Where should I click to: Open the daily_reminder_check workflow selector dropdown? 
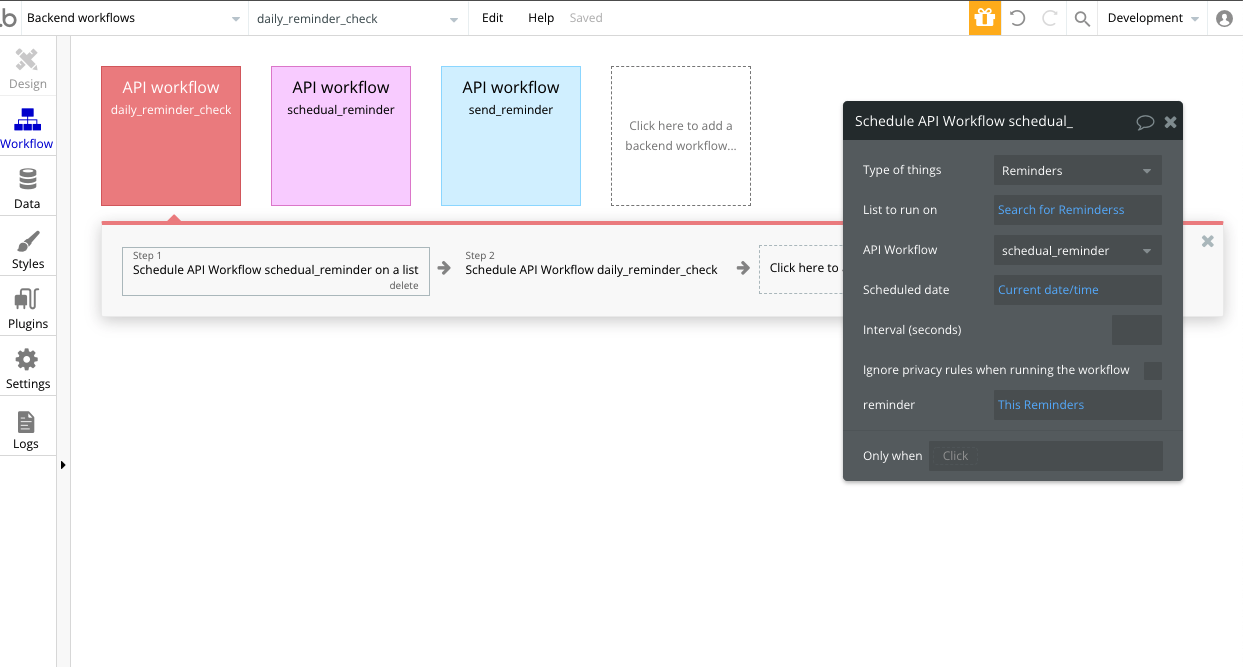coord(358,18)
